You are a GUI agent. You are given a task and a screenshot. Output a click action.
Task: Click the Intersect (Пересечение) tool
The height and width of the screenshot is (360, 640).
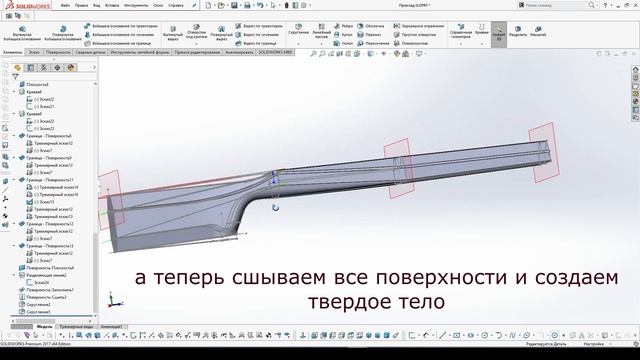pos(373,43)
